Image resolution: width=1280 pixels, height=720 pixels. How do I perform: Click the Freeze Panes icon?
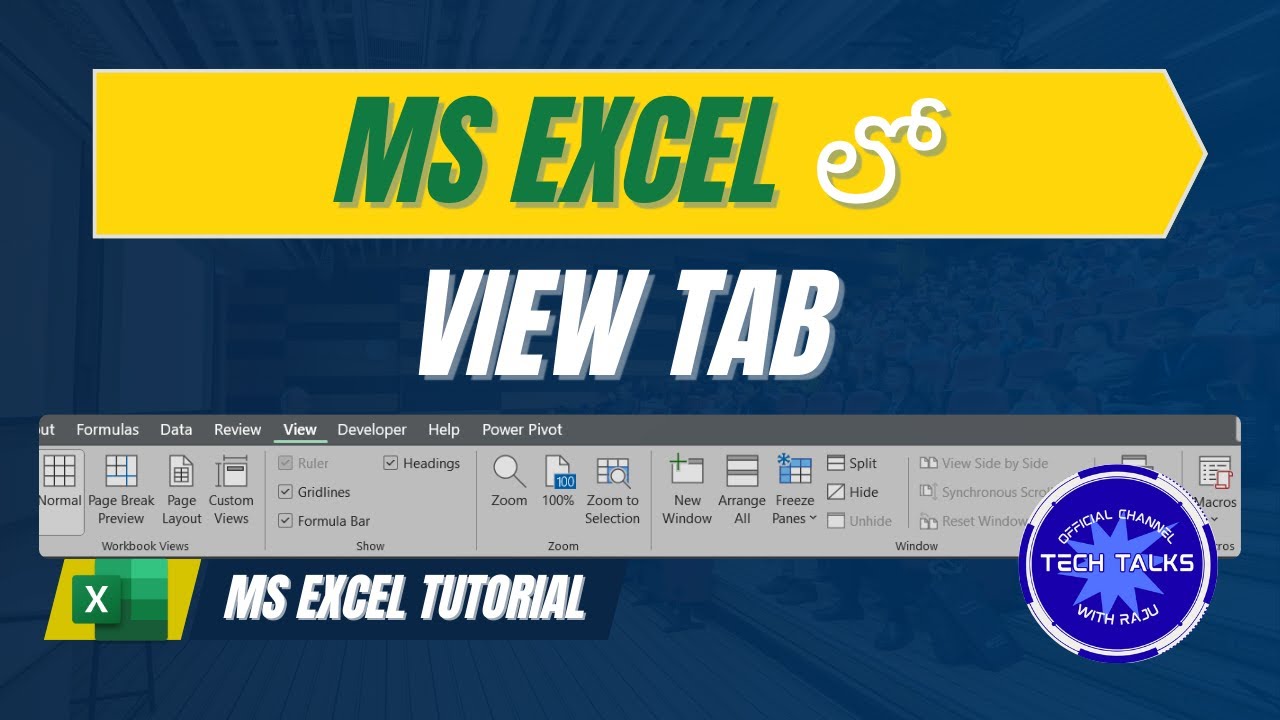click(794, 471)
